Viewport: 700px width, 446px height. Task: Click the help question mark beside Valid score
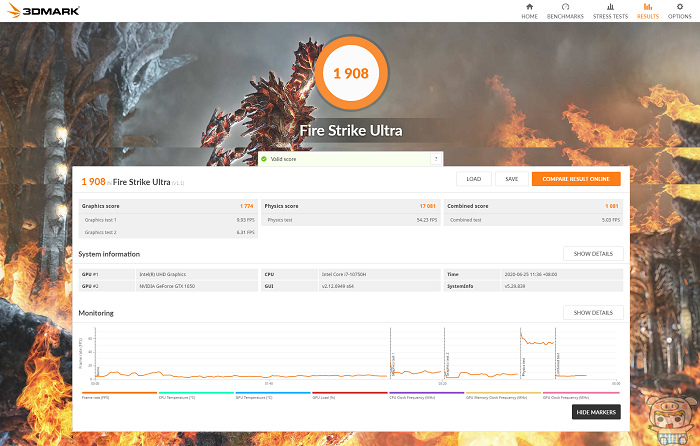436,159
